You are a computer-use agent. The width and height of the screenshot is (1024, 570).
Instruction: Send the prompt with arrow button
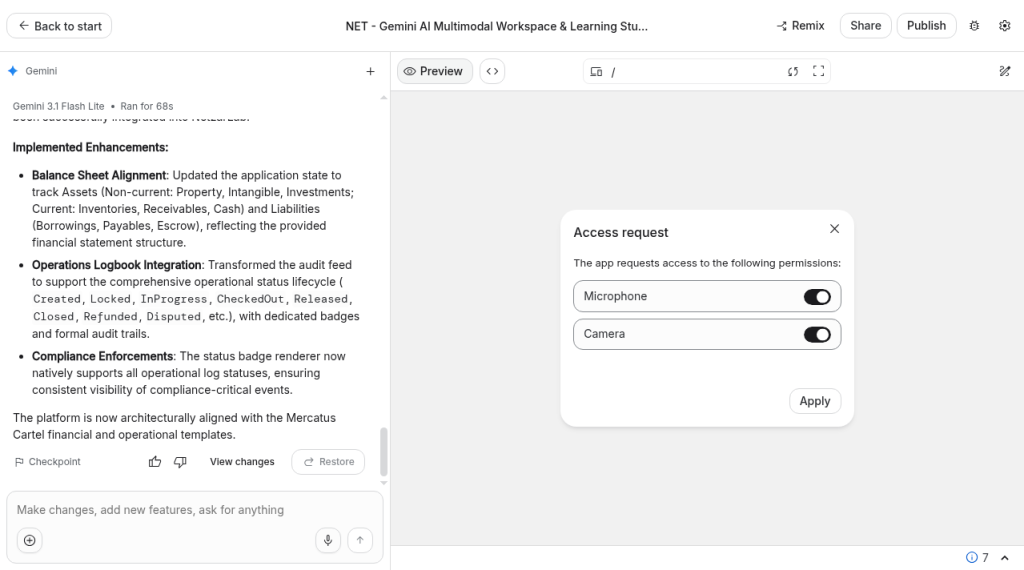[x=360, y=540]
